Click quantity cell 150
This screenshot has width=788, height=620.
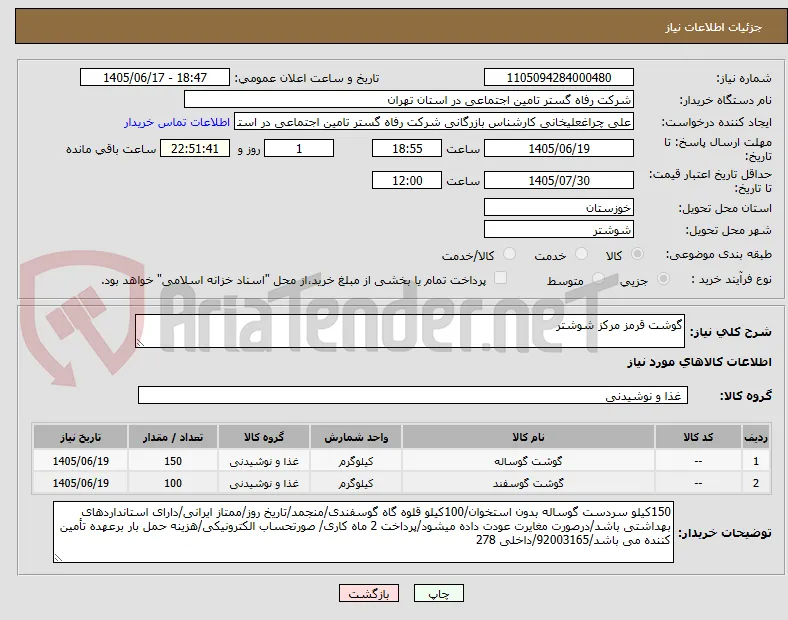[x=173, y=461]
